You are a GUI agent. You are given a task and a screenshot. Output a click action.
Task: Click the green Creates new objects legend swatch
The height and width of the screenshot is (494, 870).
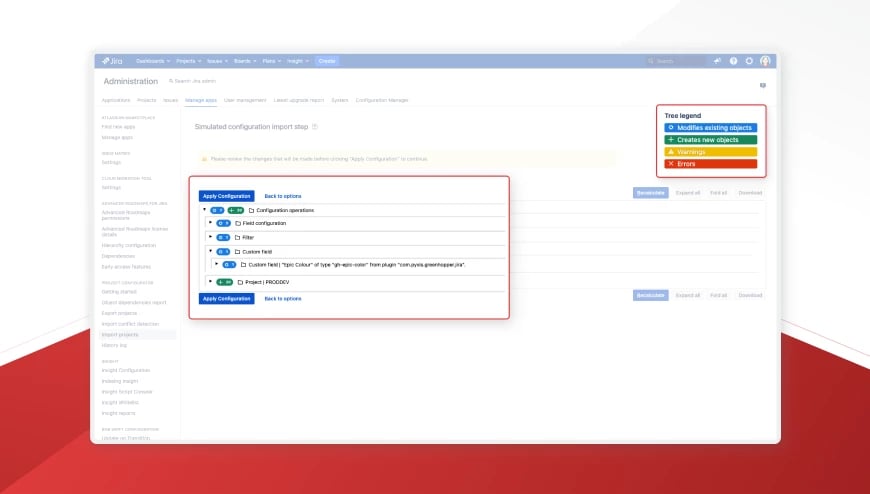[x=711, y=140]
